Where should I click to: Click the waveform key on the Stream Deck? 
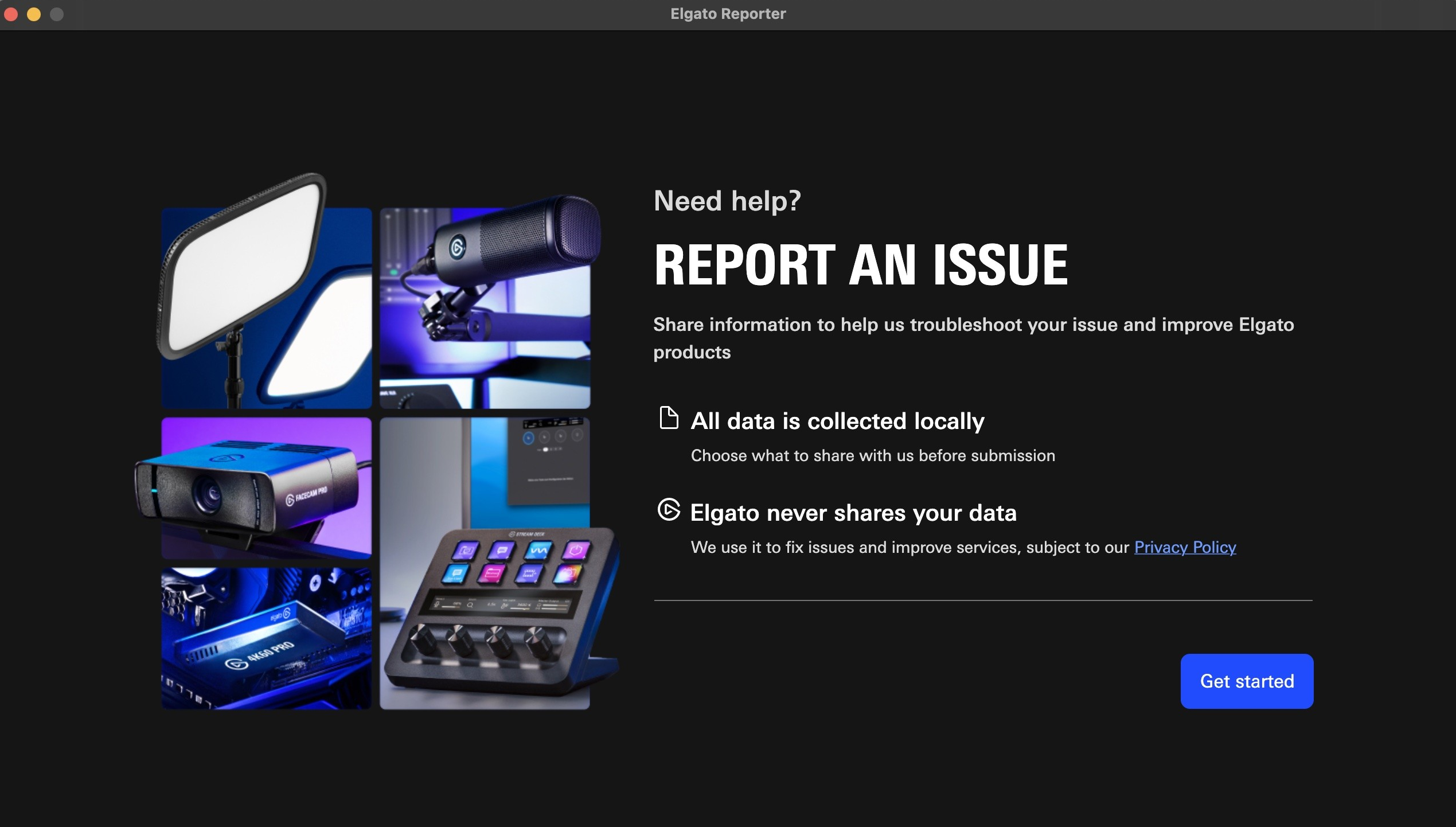(x=538, y=551)
